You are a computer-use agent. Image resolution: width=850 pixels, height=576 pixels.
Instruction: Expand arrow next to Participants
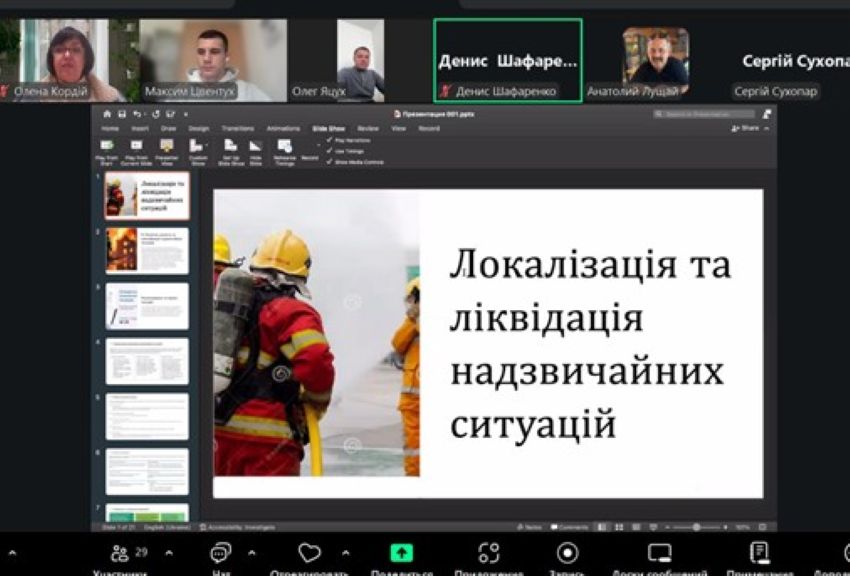click(168, 552)
